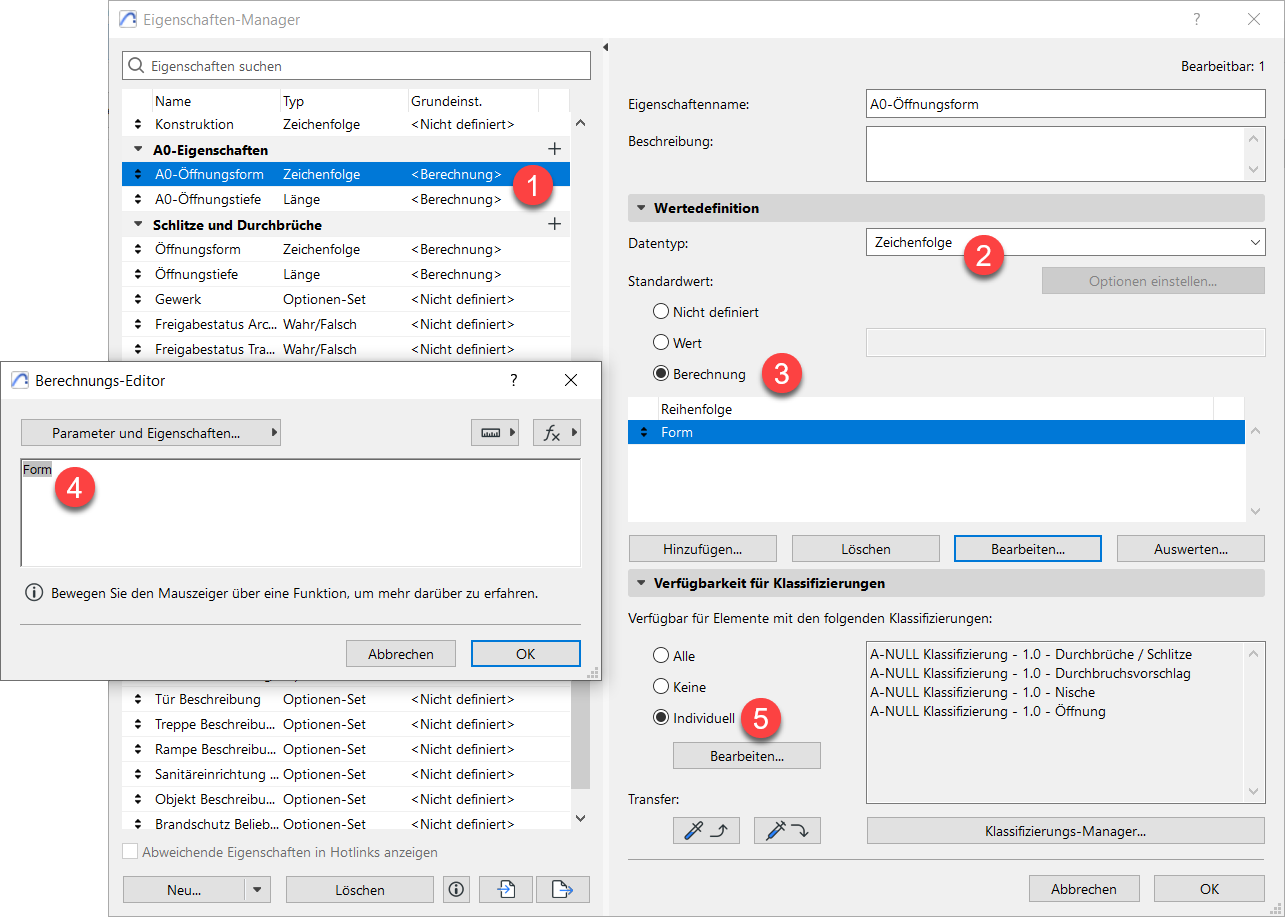This screenshot has width=1285, height=917.
Task: Collapse Verfügbarkeit für Klassifizierungen section
Action: click(641, 583)
